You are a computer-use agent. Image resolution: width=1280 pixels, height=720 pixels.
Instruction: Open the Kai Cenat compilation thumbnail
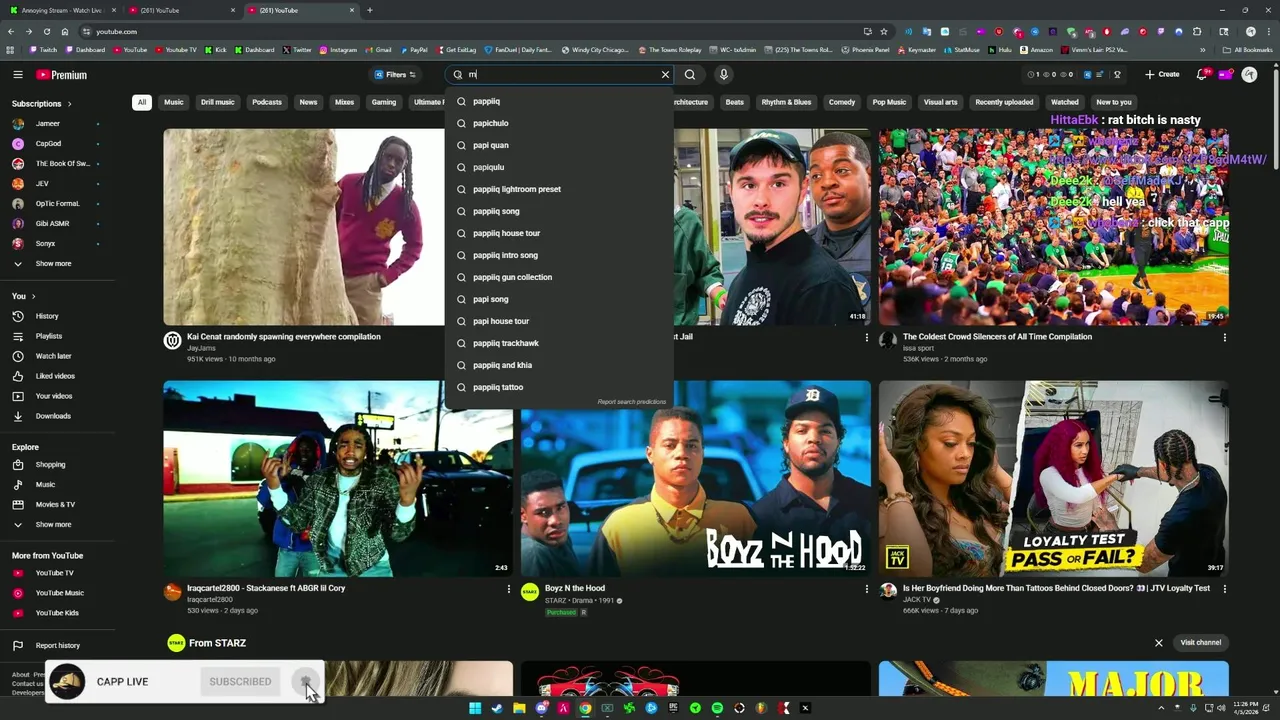coord(304,227)
